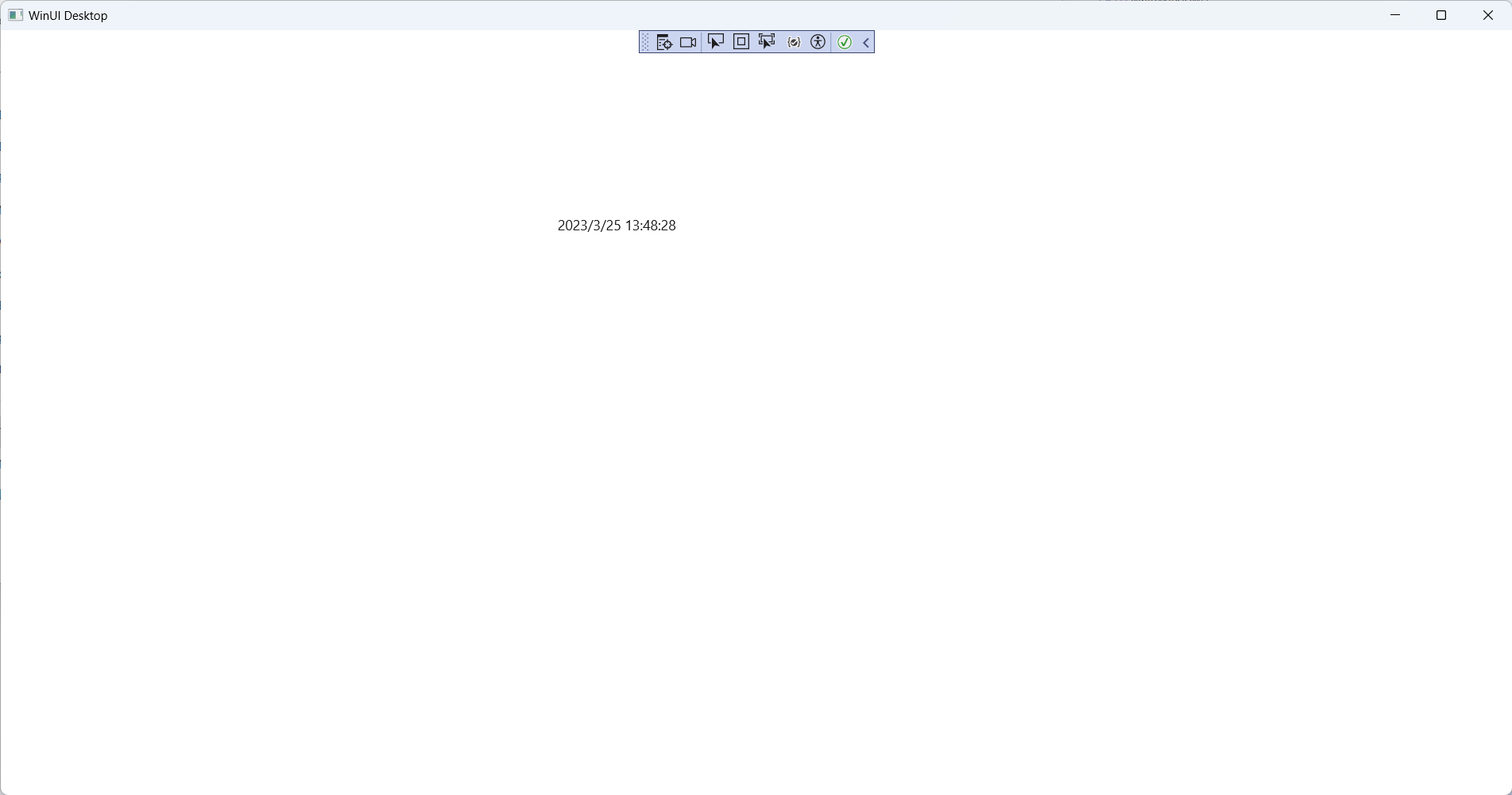This screenshot has width=1512, height=795.
Task: Minimize the WinUI Desktop window
Action: (x=1395, y=15)
